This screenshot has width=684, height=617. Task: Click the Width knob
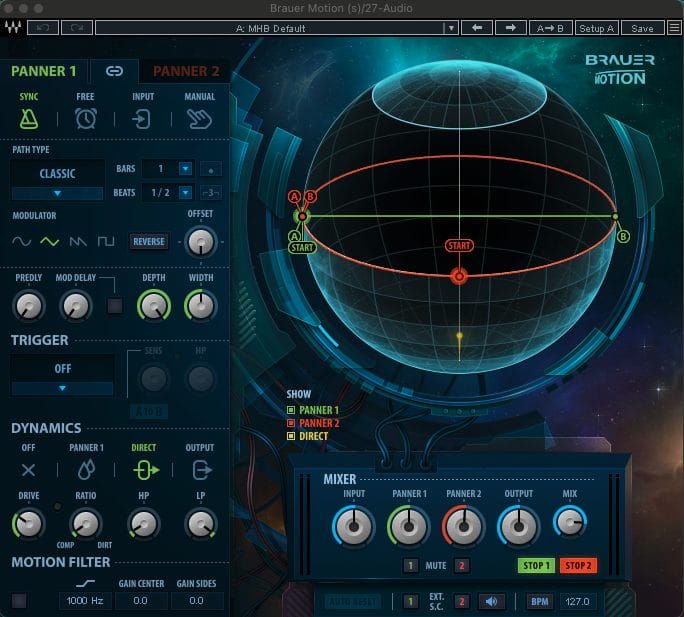click(201, 306)
